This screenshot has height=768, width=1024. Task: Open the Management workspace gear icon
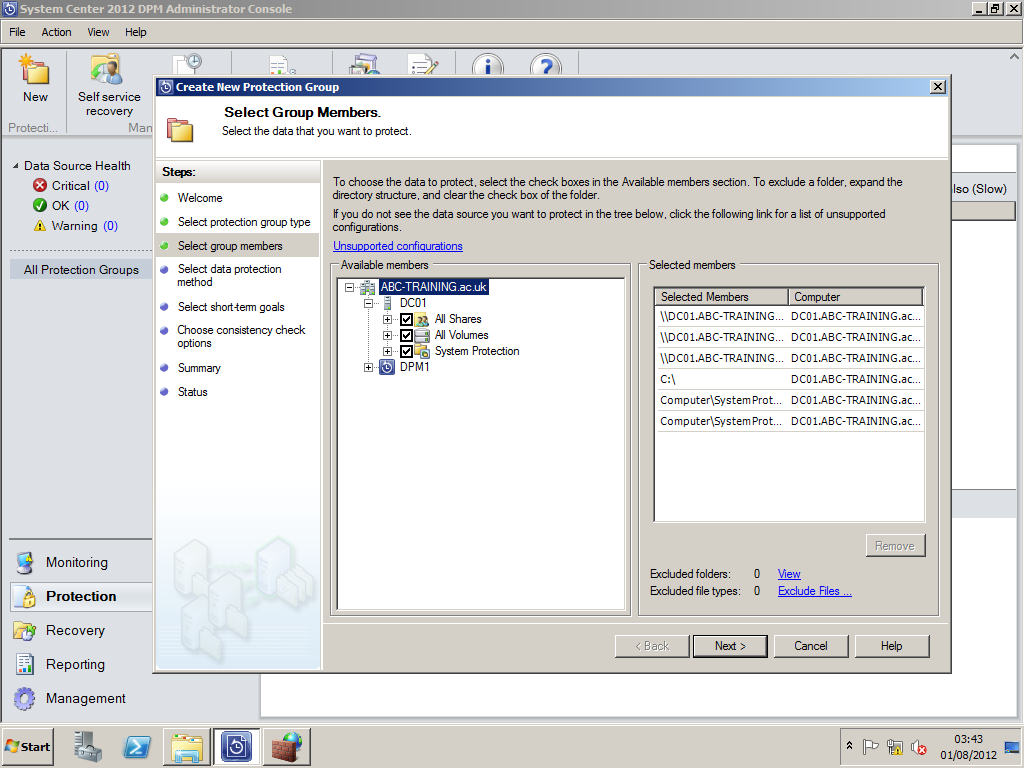coord(25,698)
